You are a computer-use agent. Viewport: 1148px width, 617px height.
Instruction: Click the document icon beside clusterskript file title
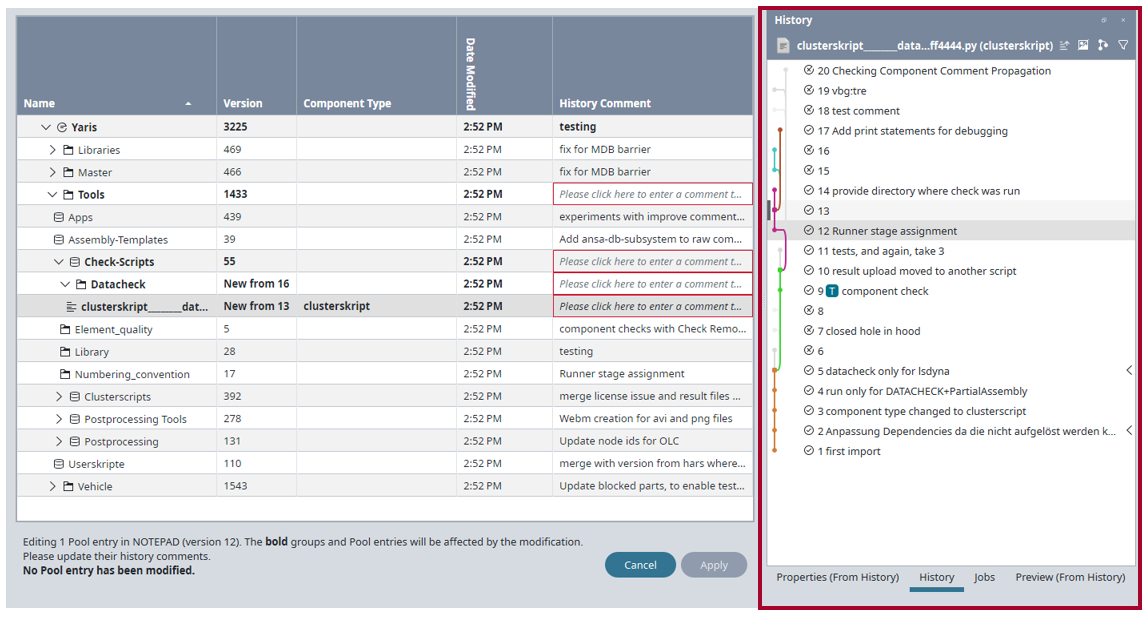(783, 45)
